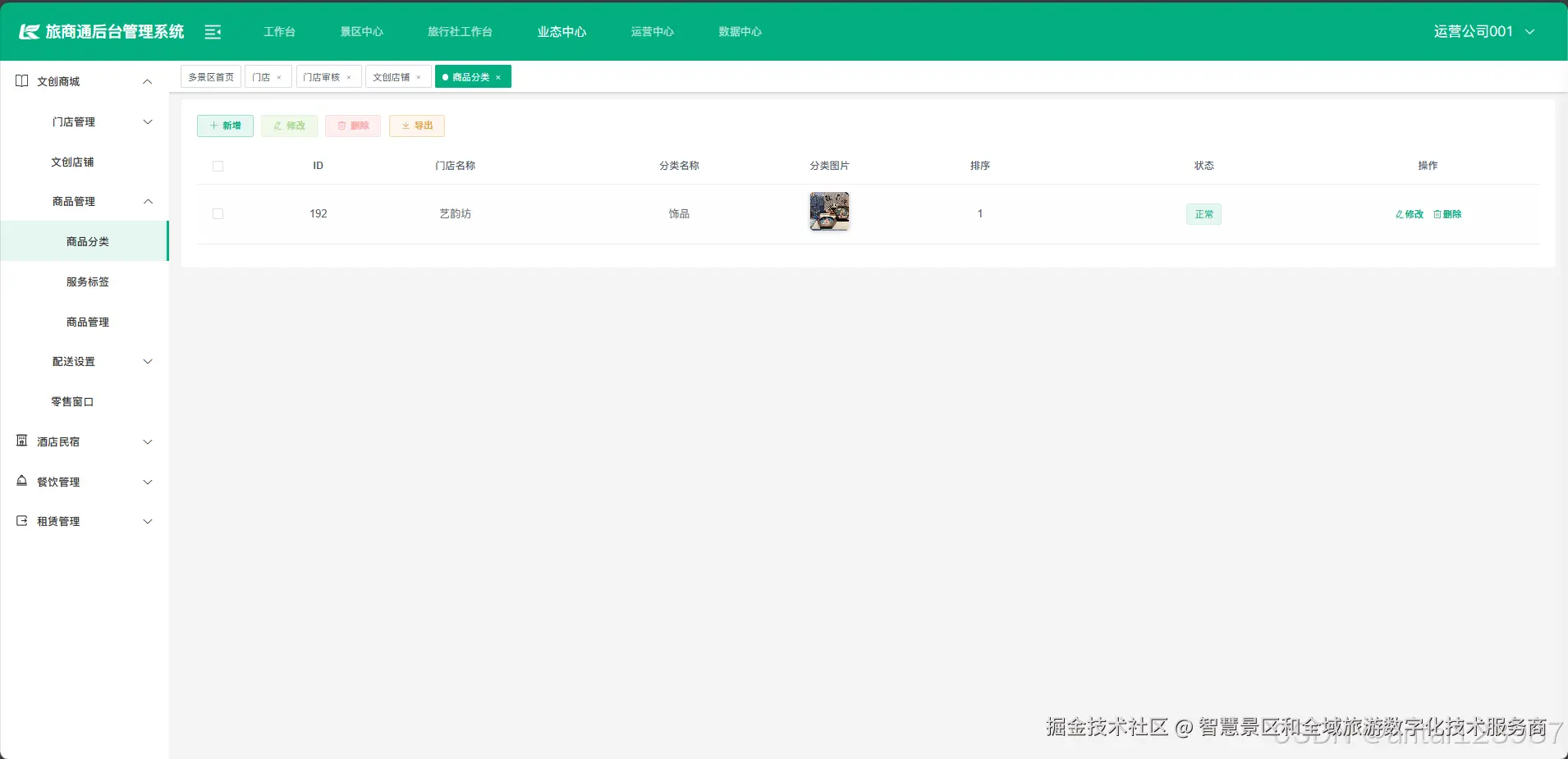1568x759 pixels.
Task: Click the 分类图片 column header
Action: click(829, 166)
